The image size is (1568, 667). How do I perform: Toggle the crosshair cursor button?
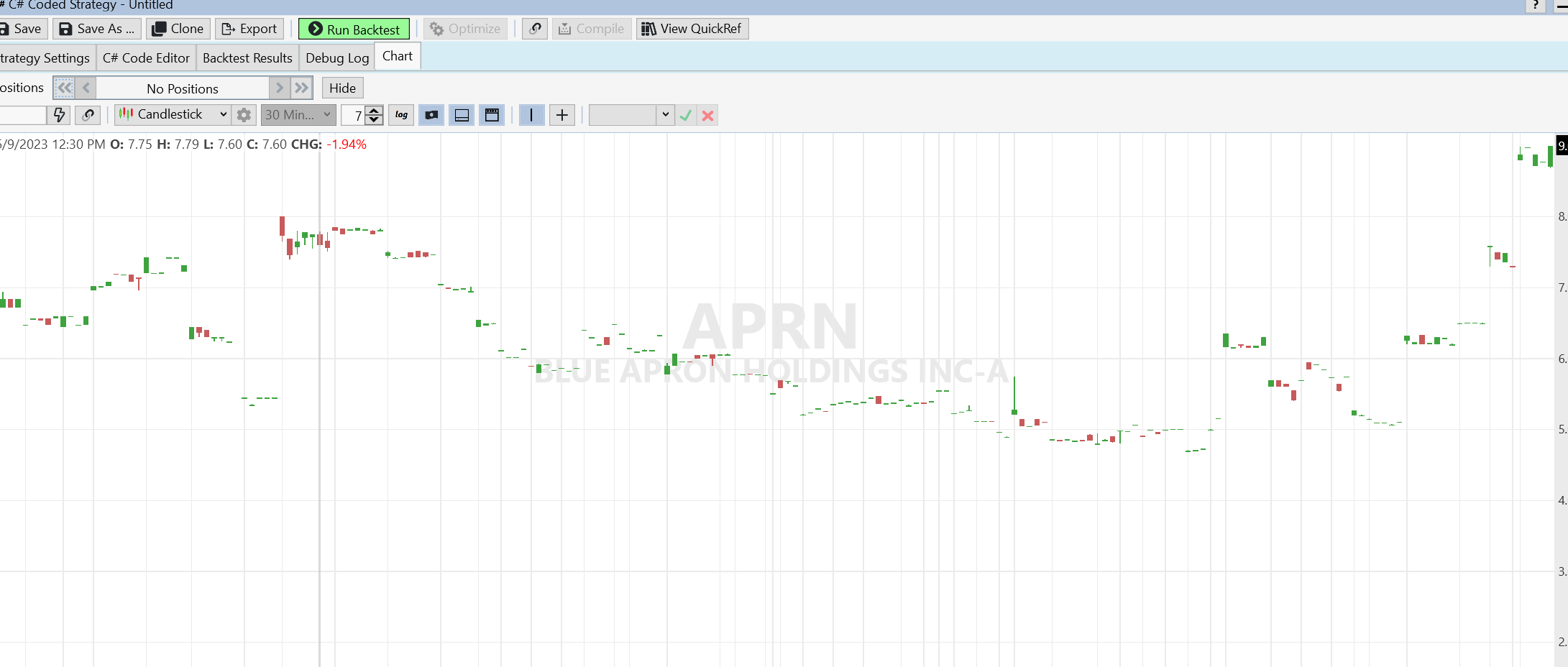coord(562,115)
